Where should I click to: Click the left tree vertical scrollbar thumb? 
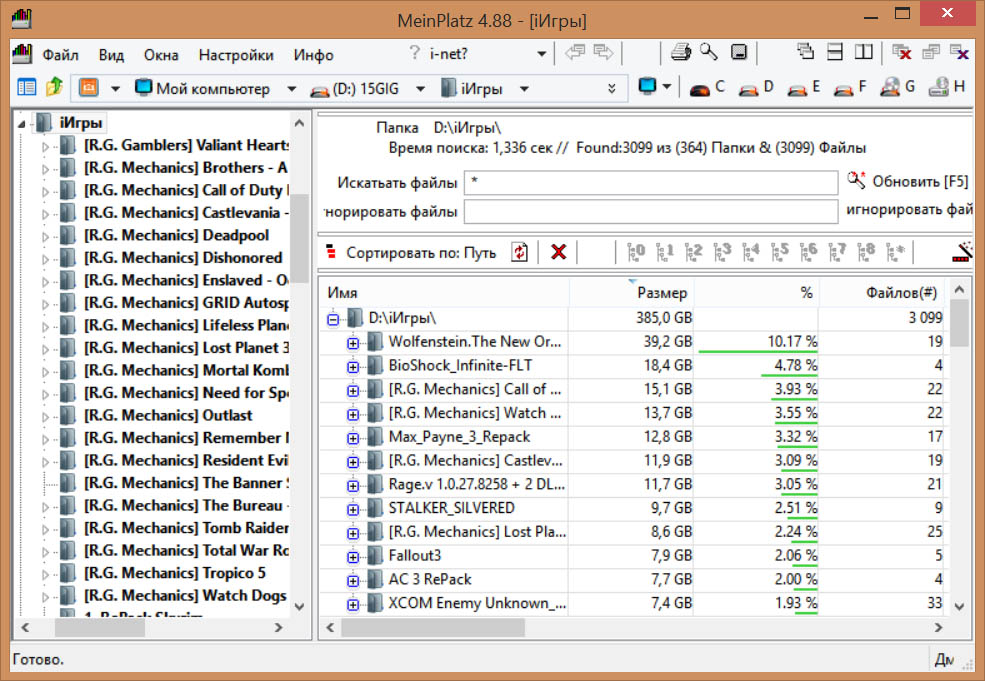pos(300,238)
